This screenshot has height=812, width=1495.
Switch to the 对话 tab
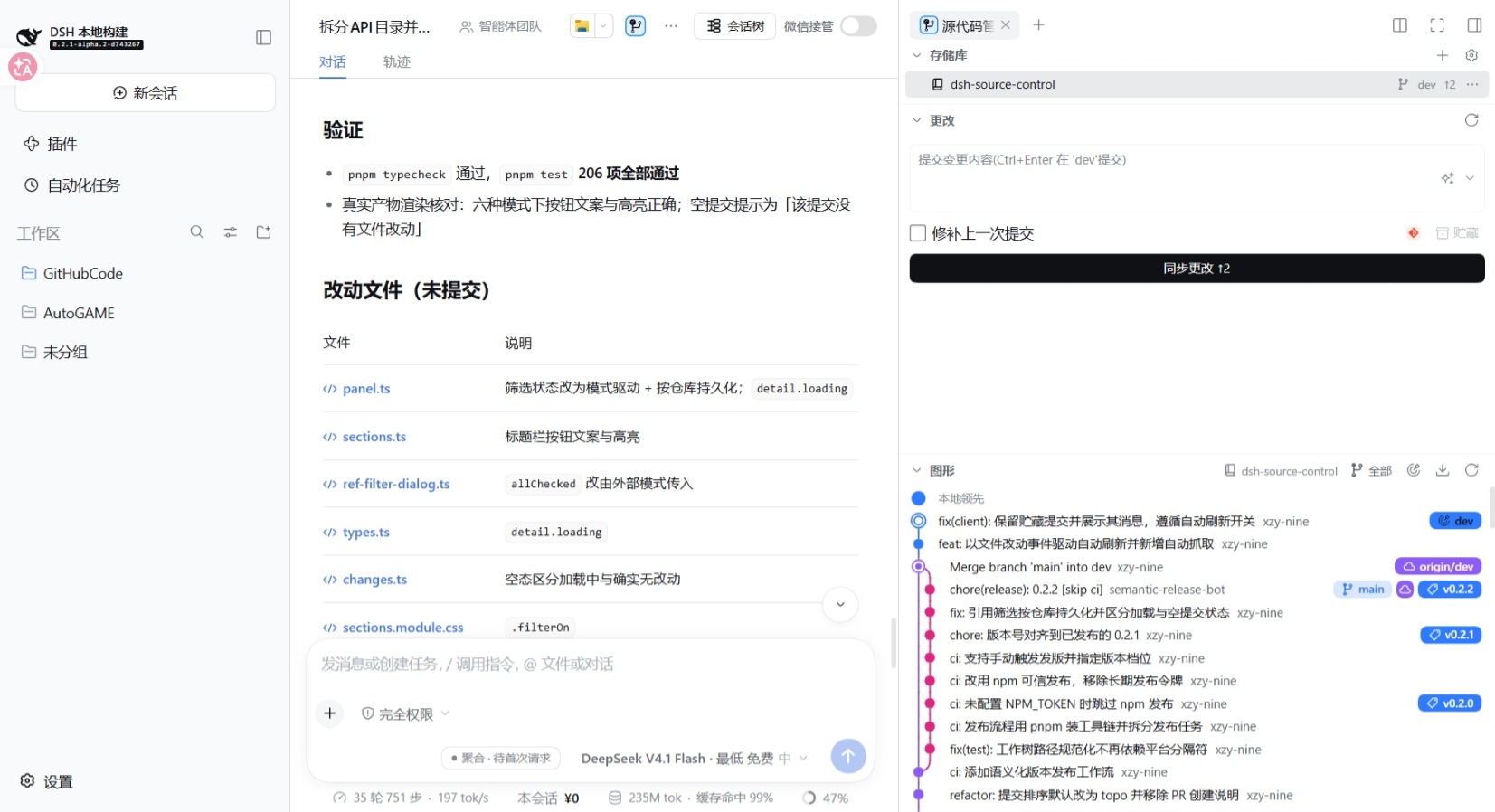point(333,61)
